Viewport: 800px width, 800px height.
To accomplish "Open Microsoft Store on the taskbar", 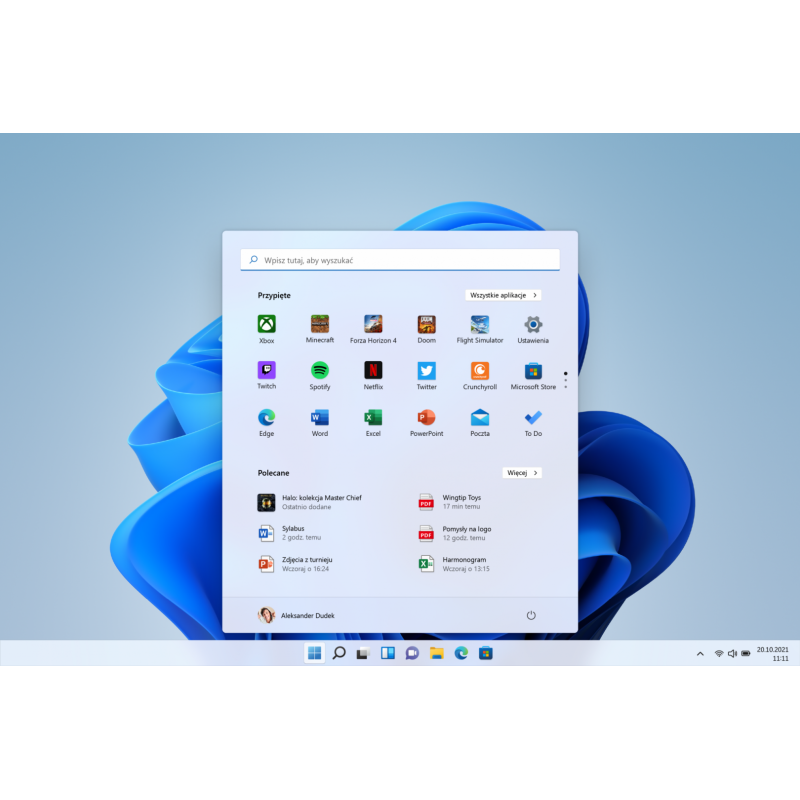I will (x=486, y=653).
